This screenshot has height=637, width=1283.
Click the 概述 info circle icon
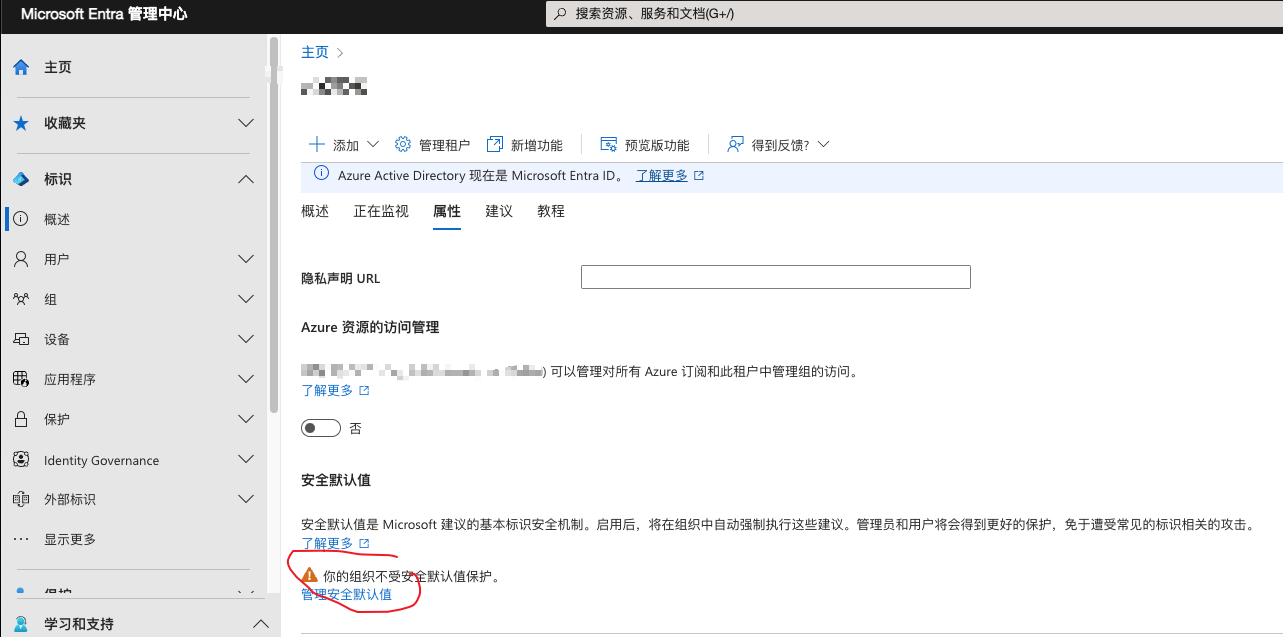(21, 219)
